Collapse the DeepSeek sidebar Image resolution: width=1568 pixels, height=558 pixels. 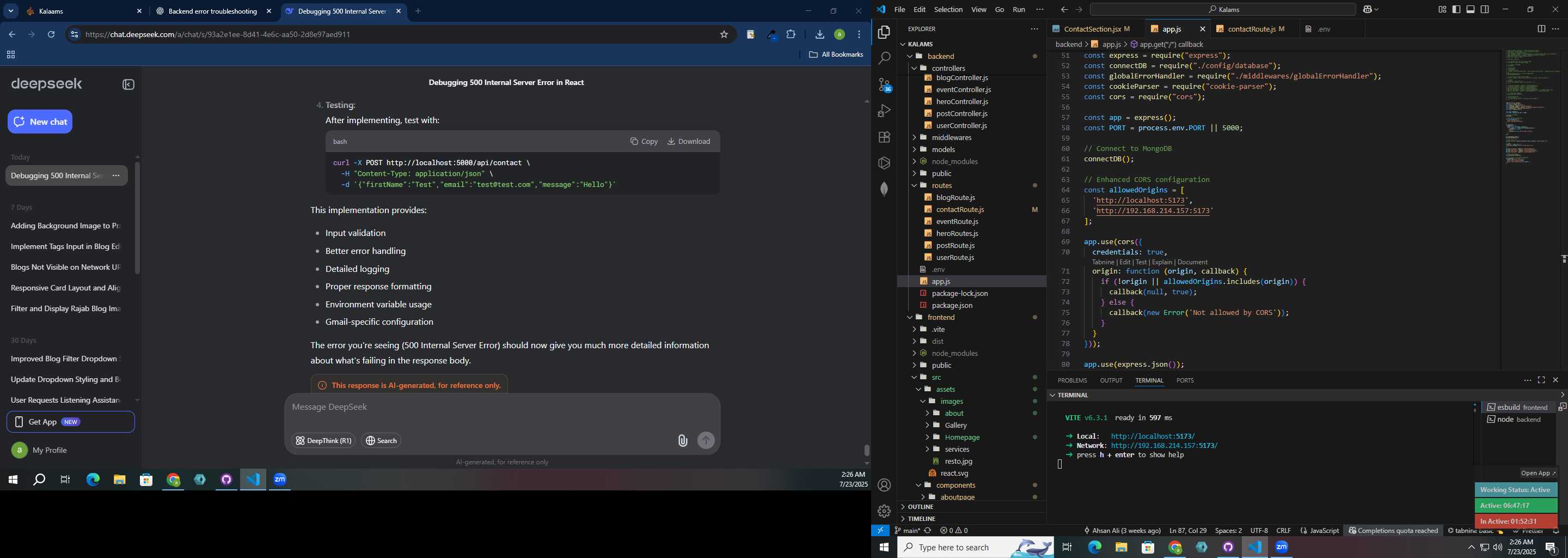click(x=128, y=84)
